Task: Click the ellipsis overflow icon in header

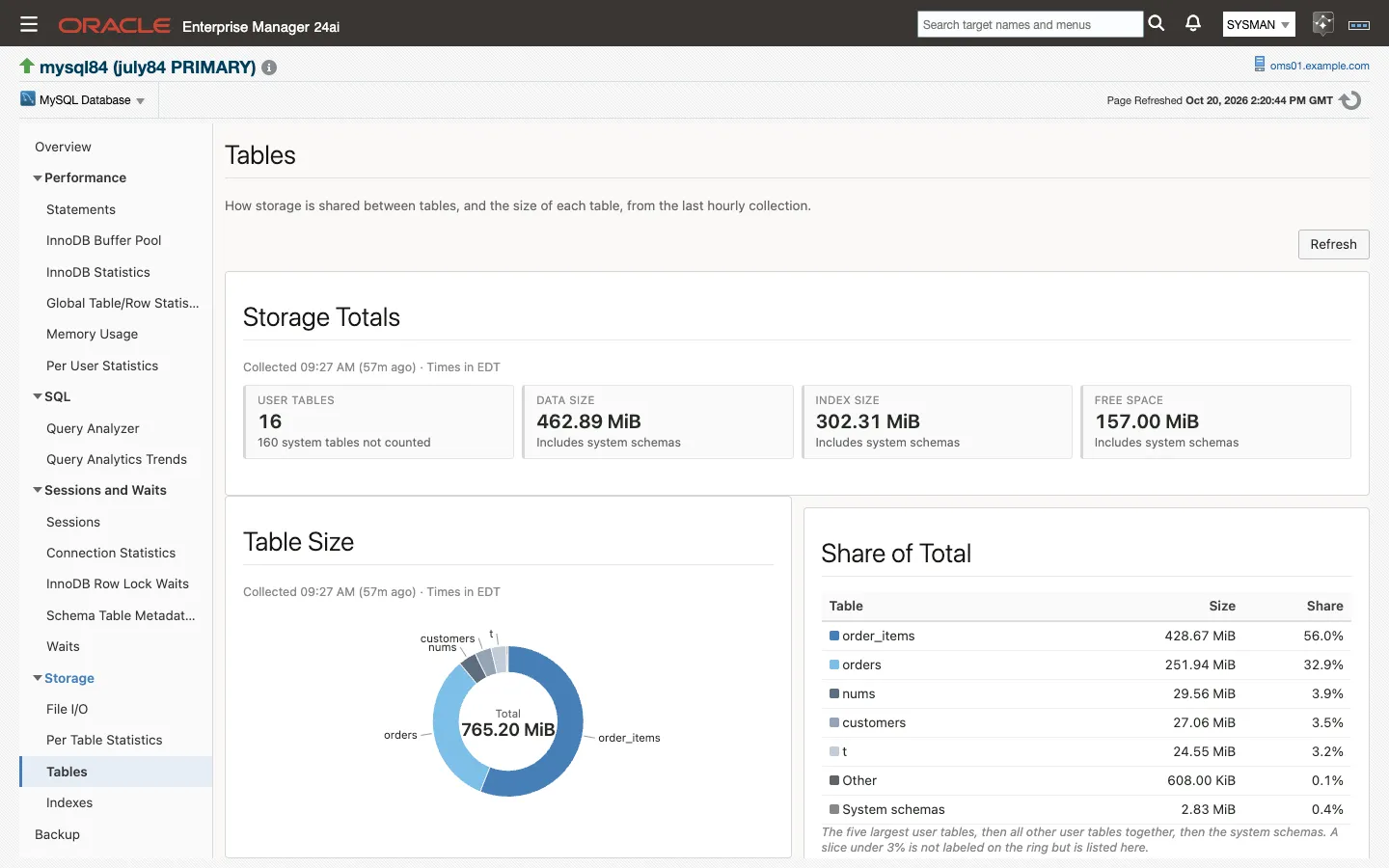Action: (x=1359, y=25)
